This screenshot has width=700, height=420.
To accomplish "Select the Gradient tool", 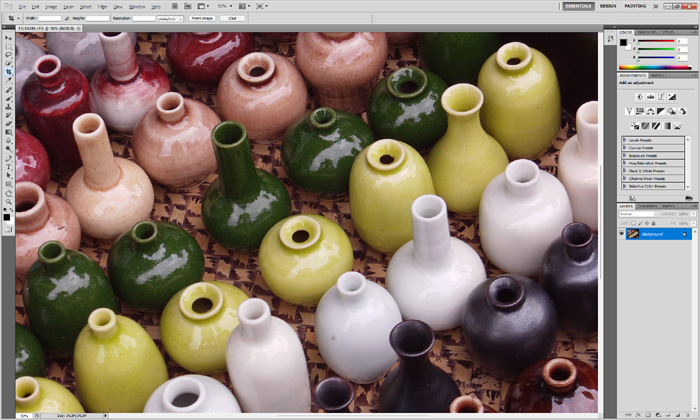I will [8, 133].
